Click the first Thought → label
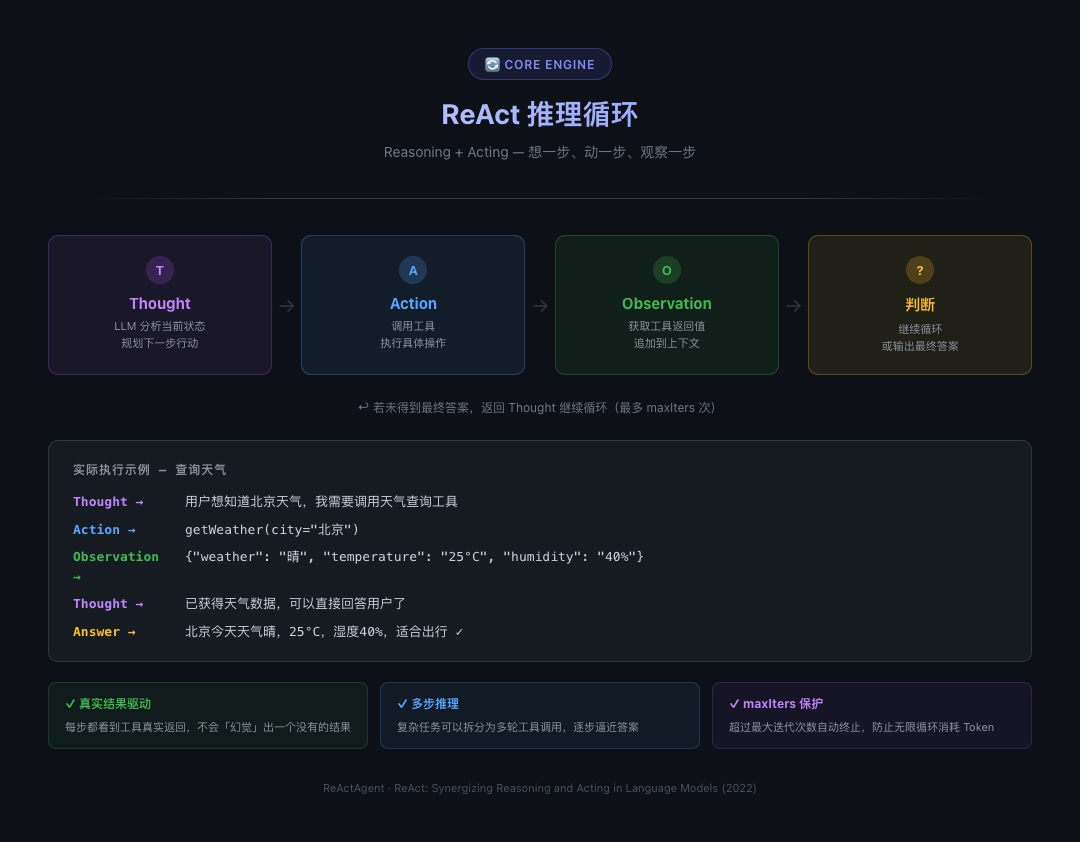Image resolution: width=1080 pixels, height=842 pixels. (x=108, y=502)
